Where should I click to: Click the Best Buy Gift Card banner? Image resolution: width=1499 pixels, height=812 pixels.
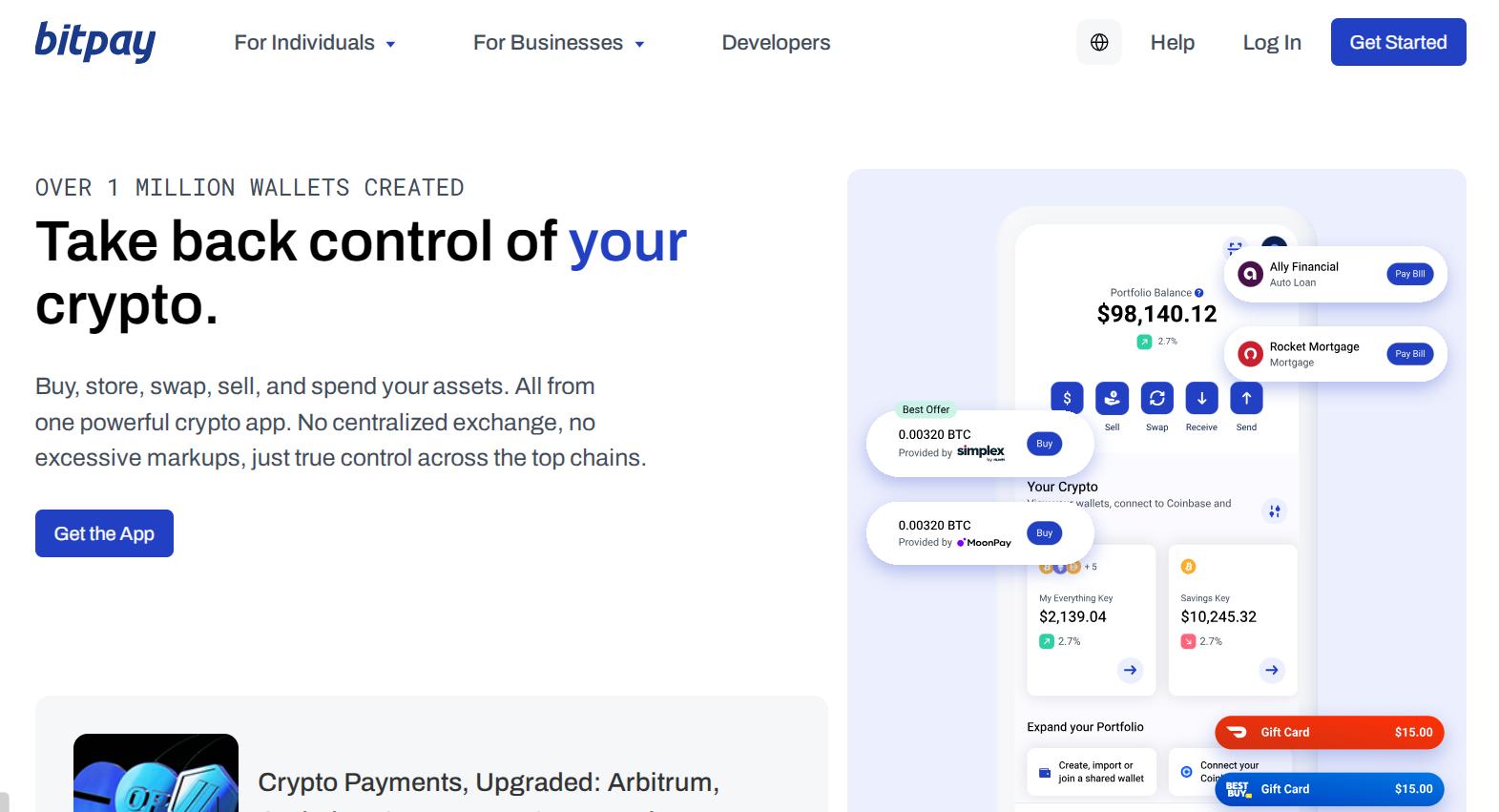(x=1329, y=789)
